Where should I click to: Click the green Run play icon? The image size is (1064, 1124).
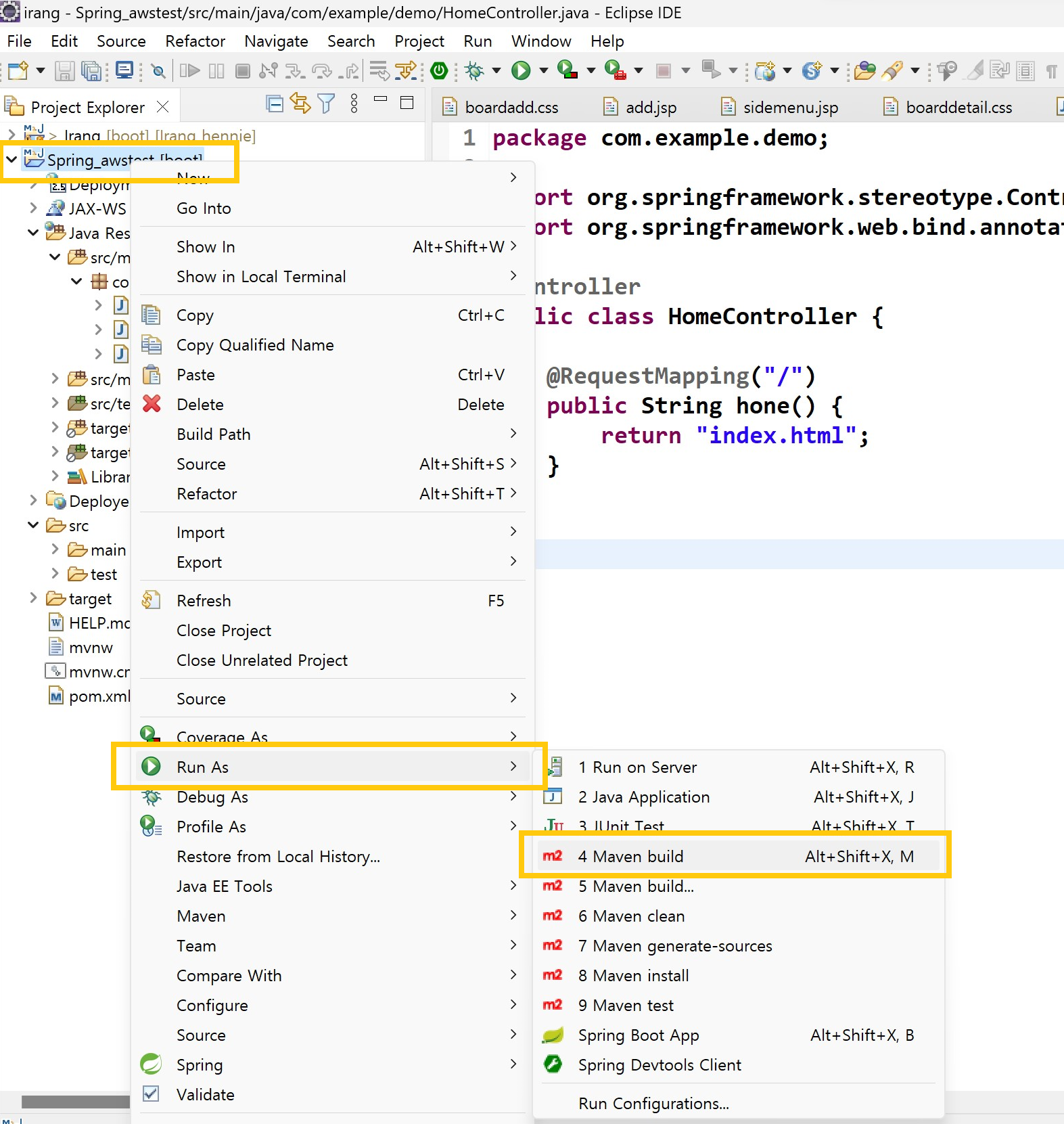pos(521,70)
